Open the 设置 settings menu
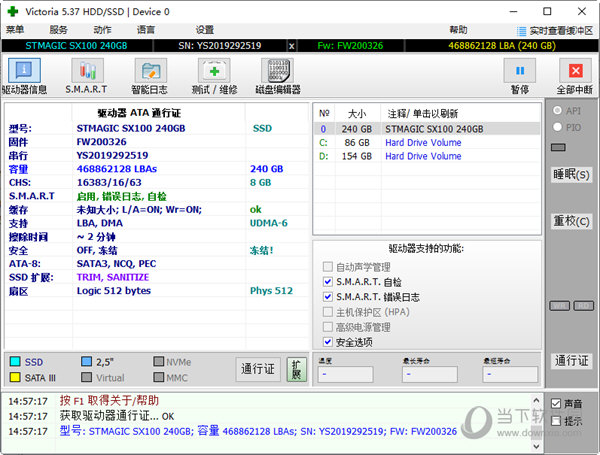 (x=205, y=30)
